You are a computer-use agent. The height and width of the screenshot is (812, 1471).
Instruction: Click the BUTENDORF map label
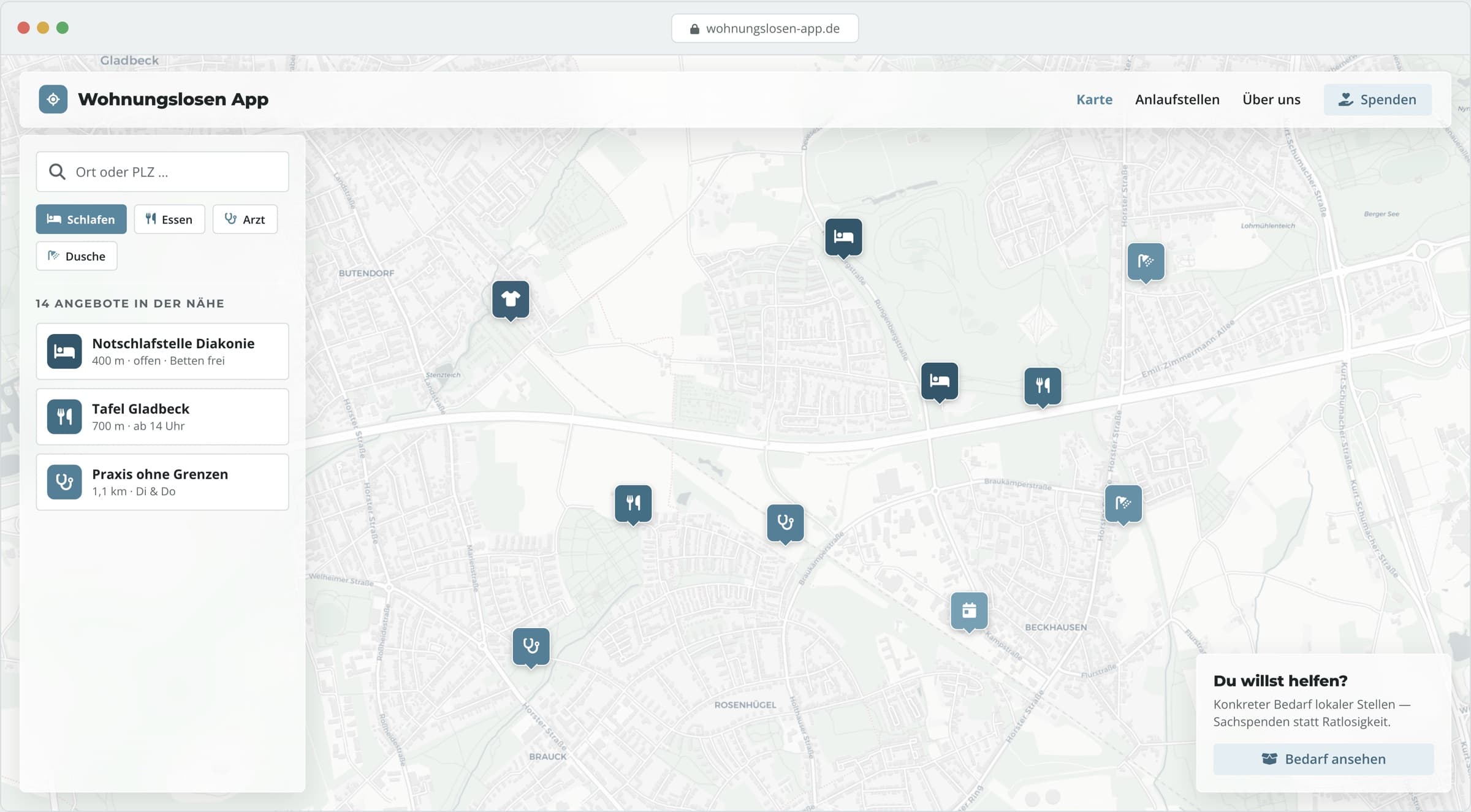(x=367, y=273)
